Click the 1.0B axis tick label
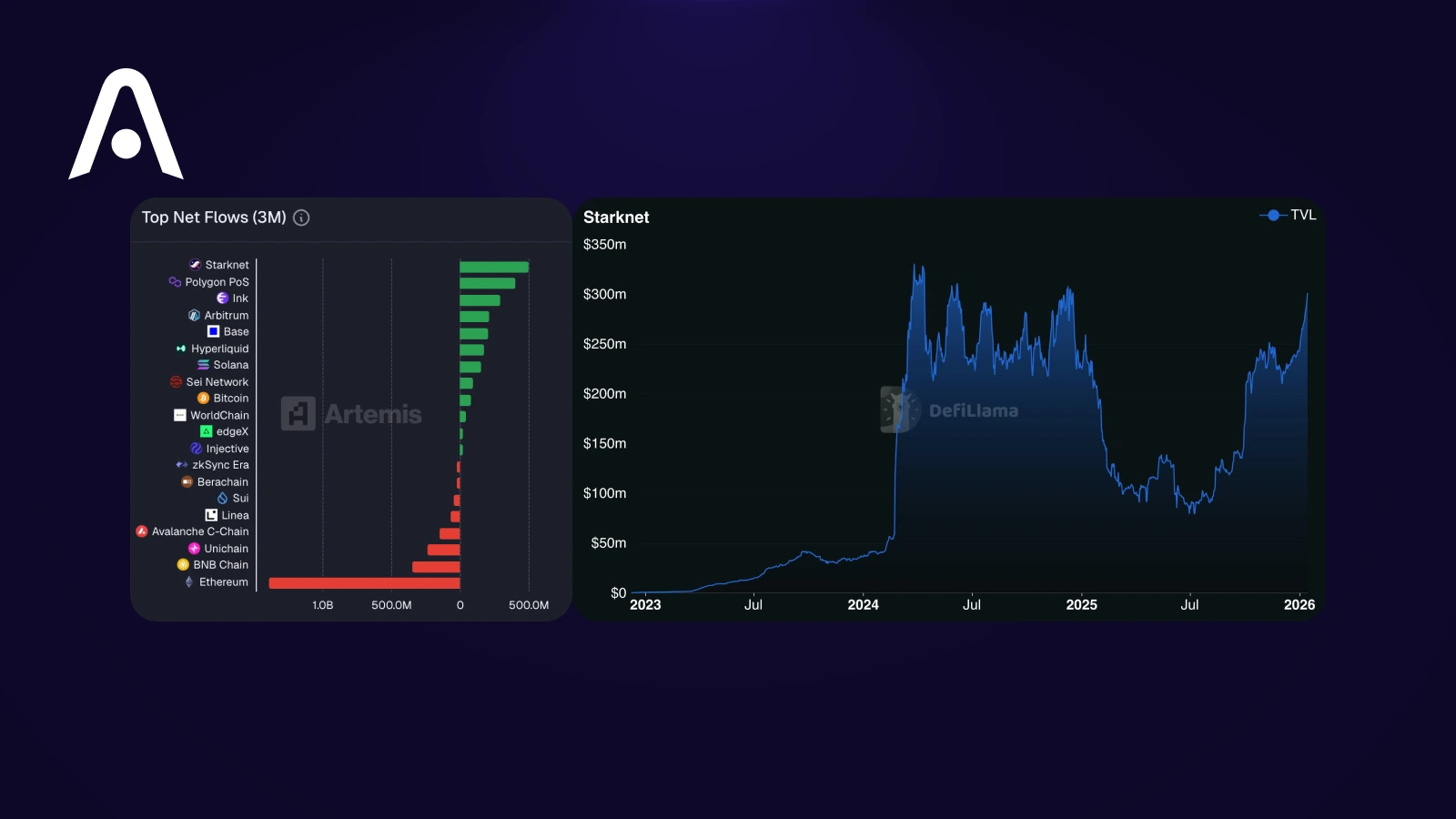1456x819 pixels. (x=323, y=605)
